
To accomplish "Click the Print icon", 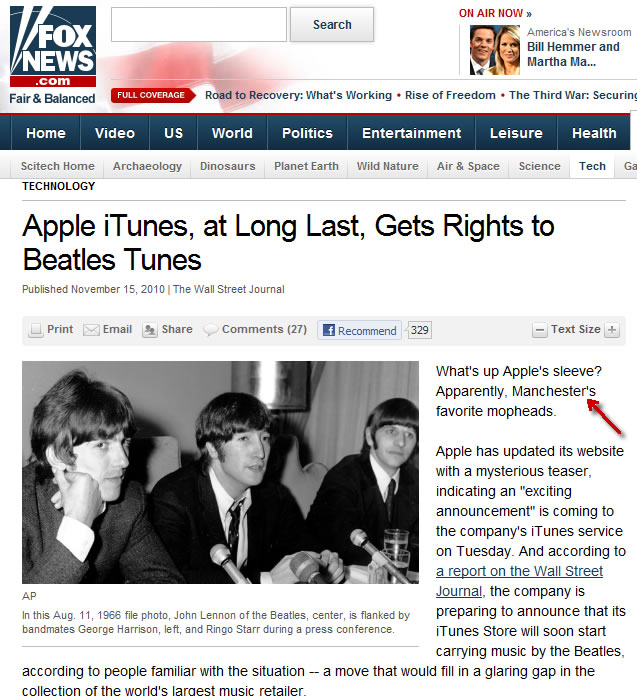I will pos(36,330).
